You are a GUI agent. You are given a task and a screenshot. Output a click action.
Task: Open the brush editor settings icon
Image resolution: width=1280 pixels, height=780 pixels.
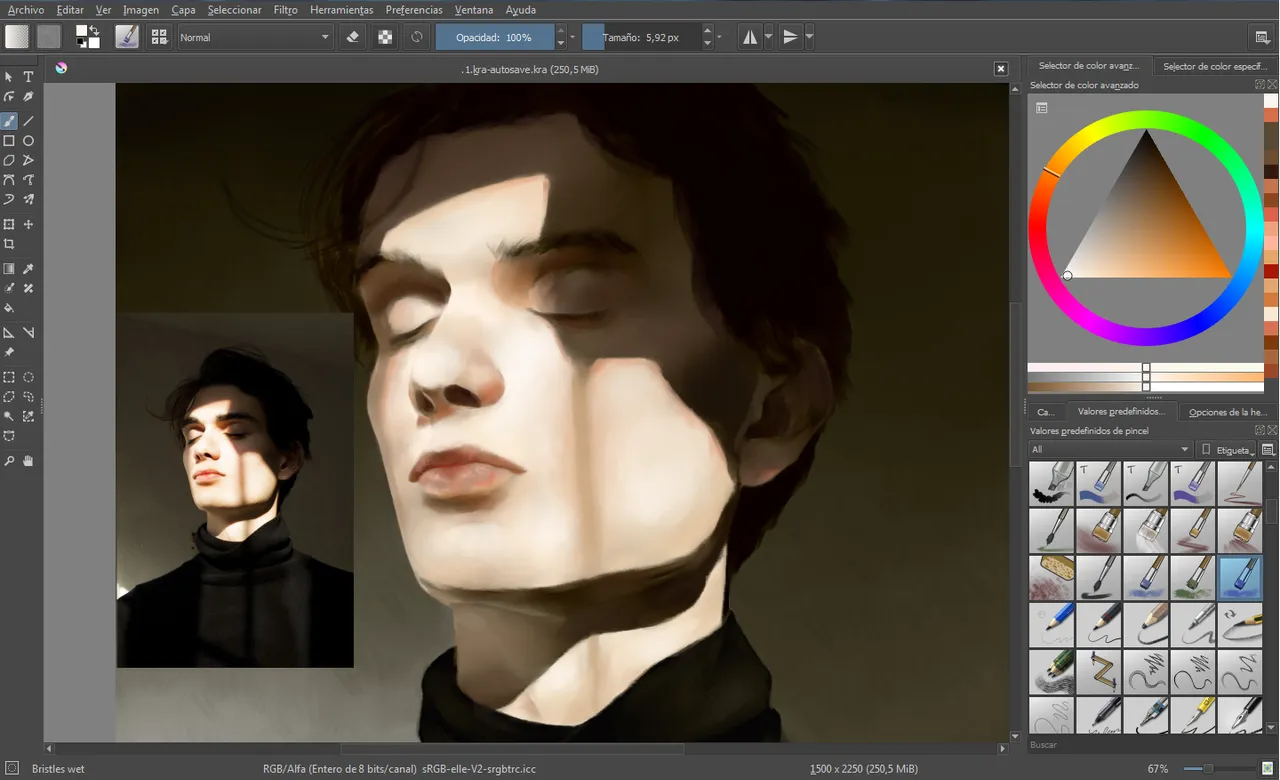click(127, 37)
